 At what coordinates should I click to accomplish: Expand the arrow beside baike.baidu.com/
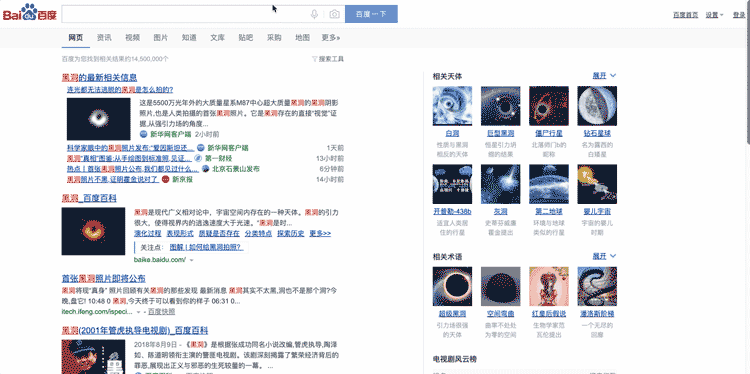coord(191,260)
